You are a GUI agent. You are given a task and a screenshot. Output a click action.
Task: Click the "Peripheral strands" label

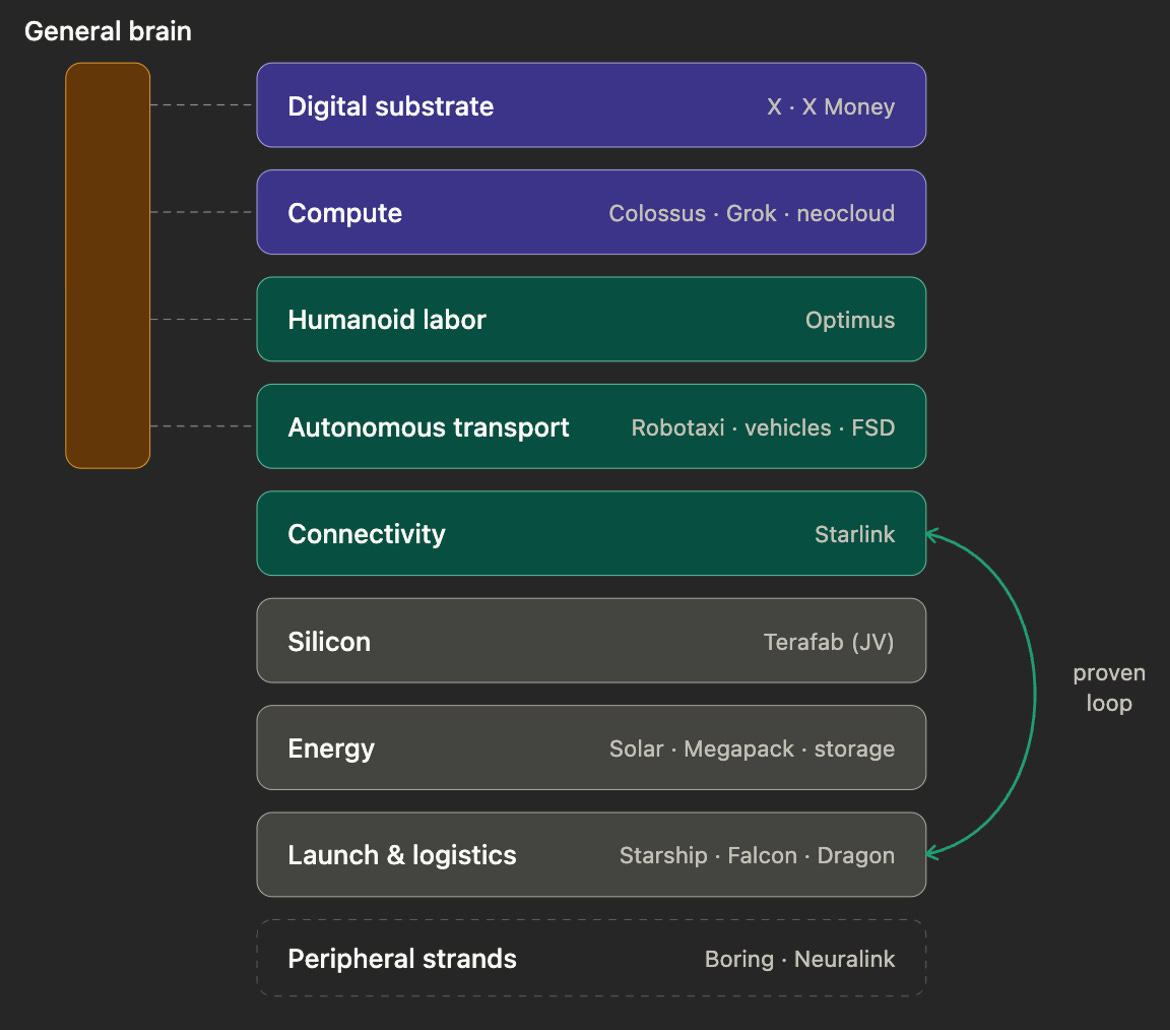[x=402, y=959]
